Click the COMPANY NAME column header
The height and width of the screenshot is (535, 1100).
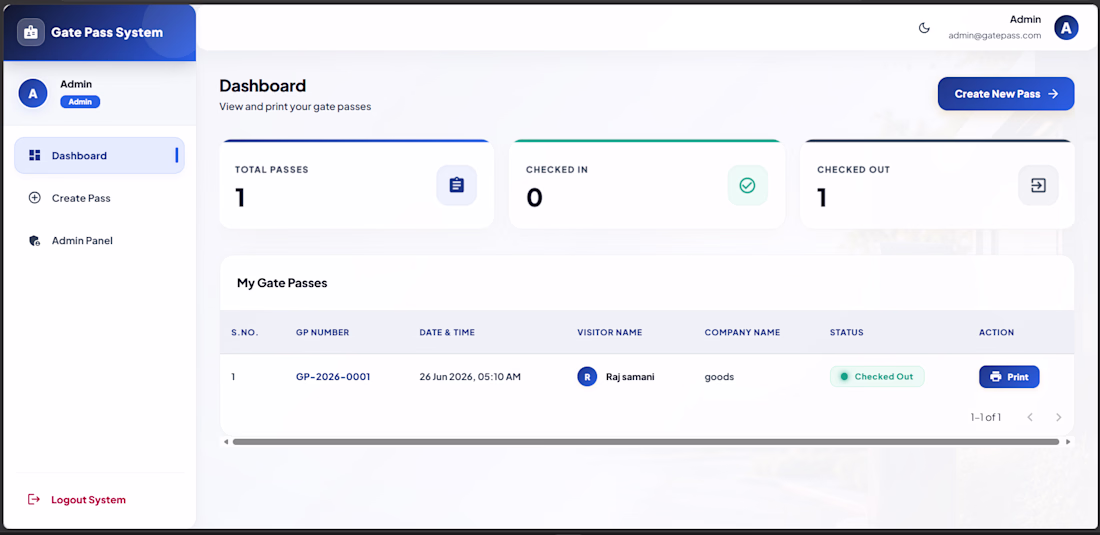(742, 332)
